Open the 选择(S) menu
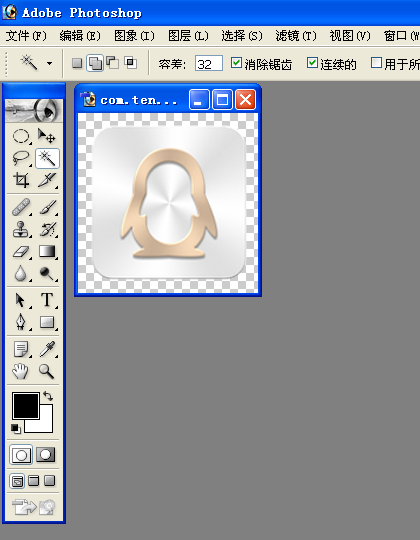The image size is (420, 540). (242, 36)
